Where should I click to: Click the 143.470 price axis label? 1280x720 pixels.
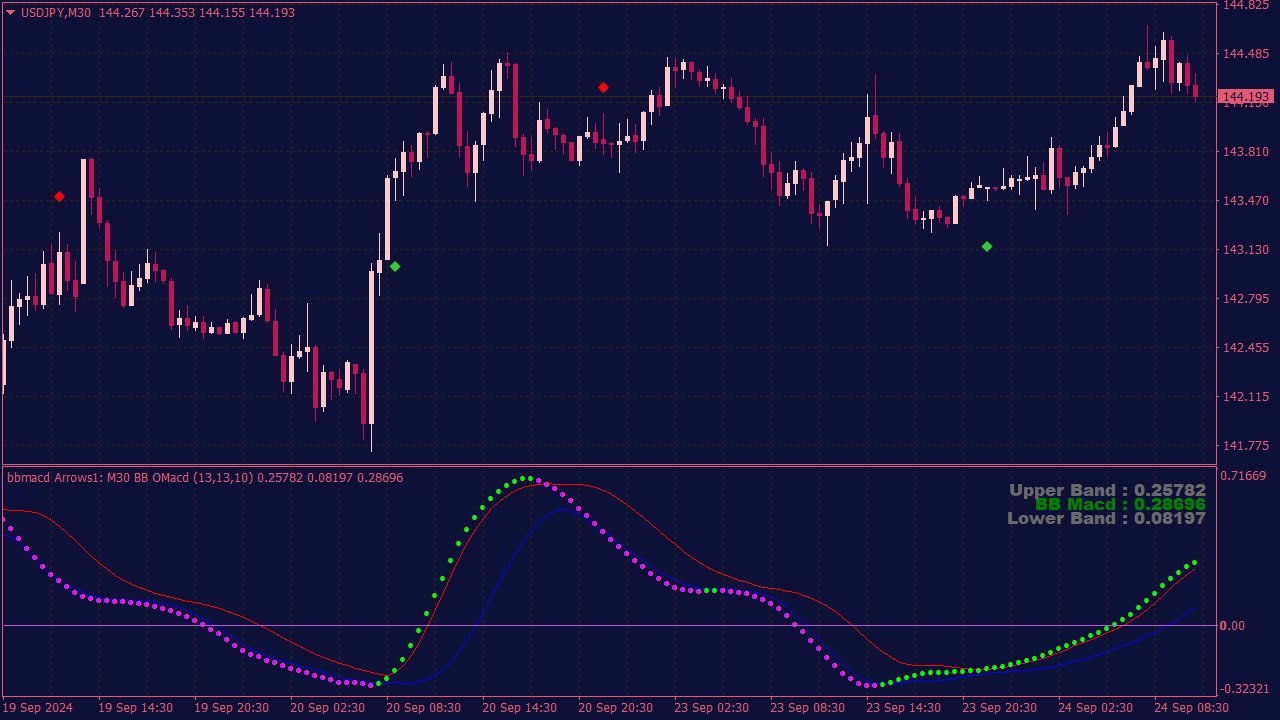coord(1245,201)
